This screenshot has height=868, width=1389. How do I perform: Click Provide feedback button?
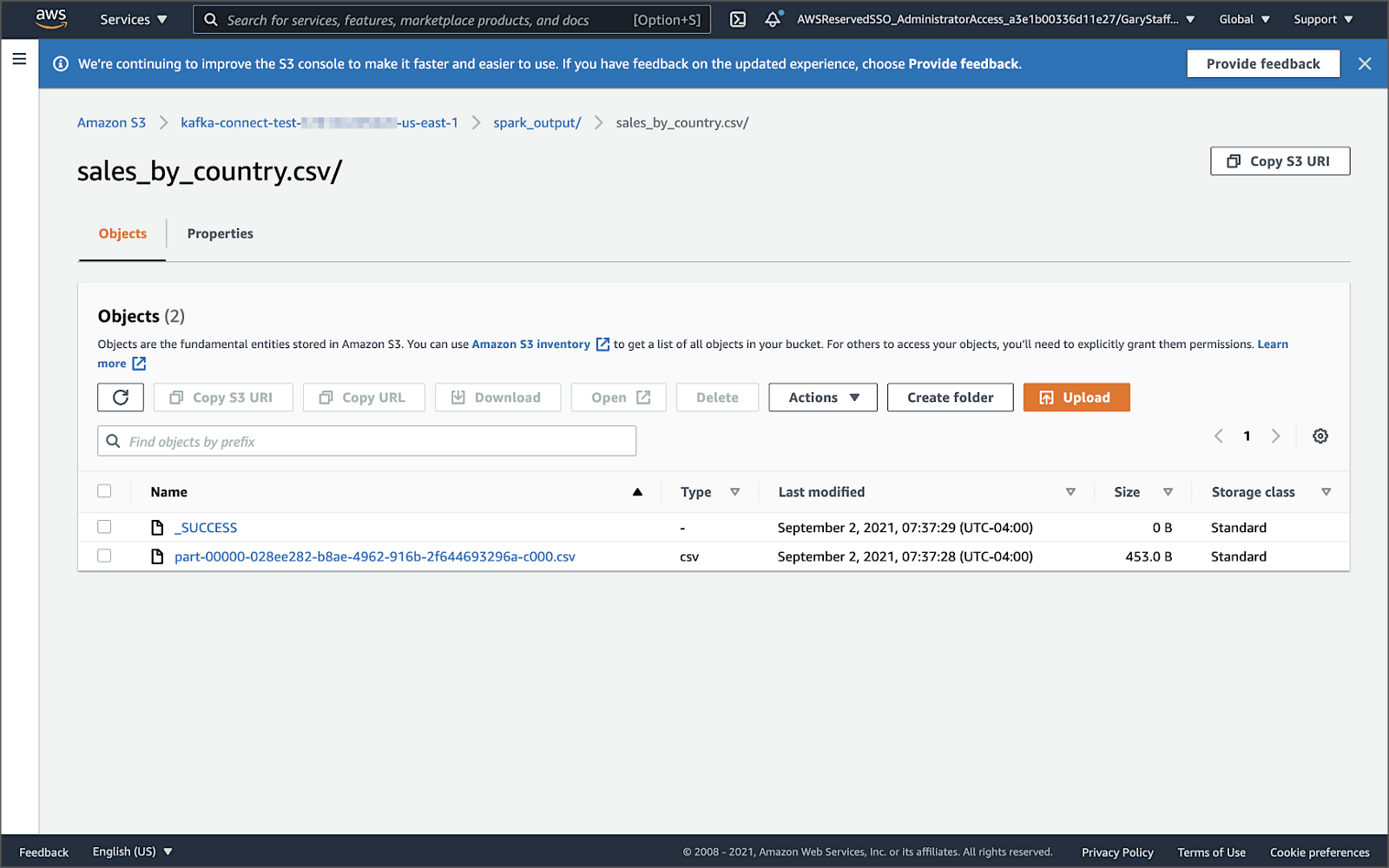point(1263,63)
